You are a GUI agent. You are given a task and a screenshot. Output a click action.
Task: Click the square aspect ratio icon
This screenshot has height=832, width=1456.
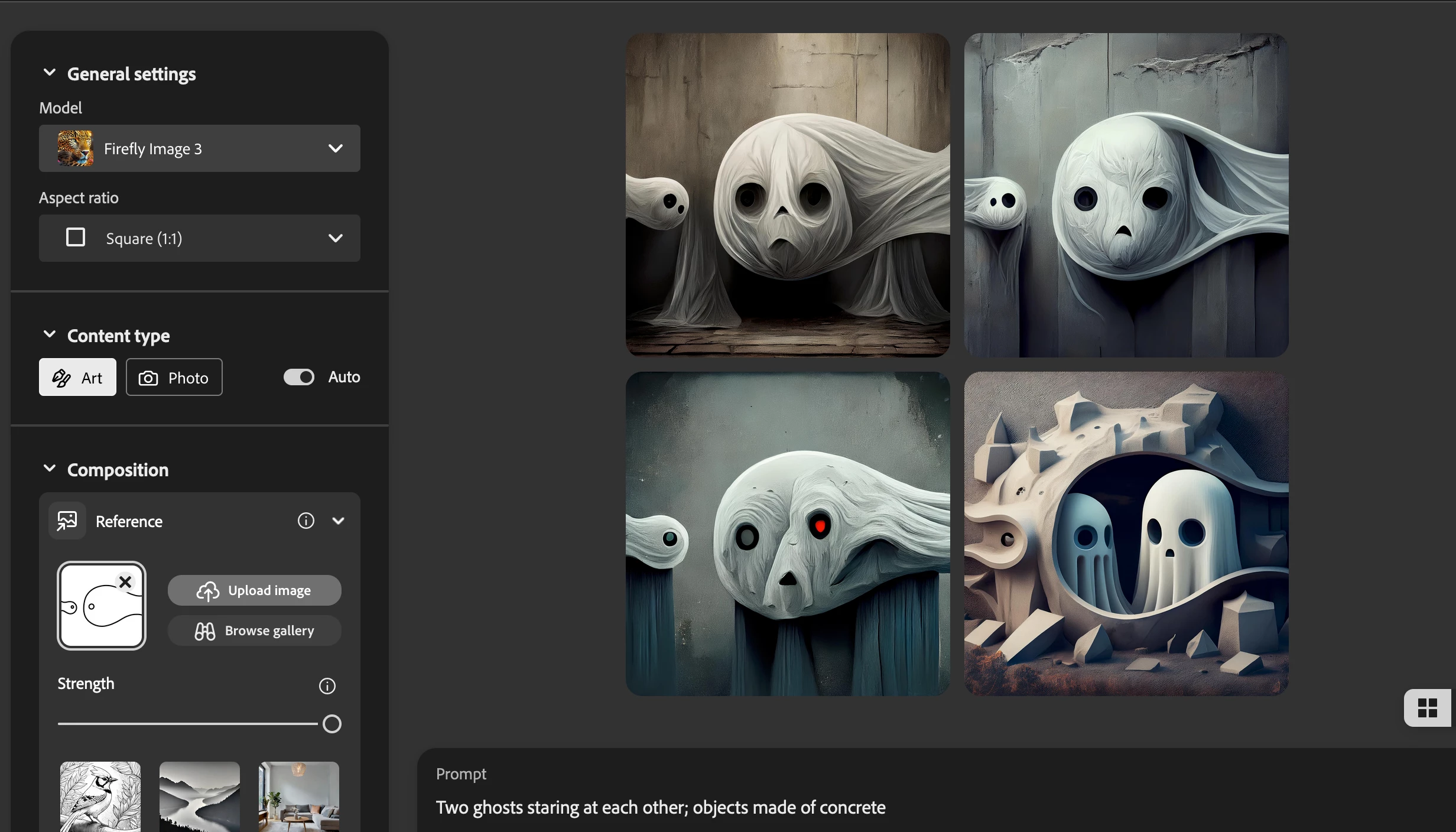click(x=76, y=238)
